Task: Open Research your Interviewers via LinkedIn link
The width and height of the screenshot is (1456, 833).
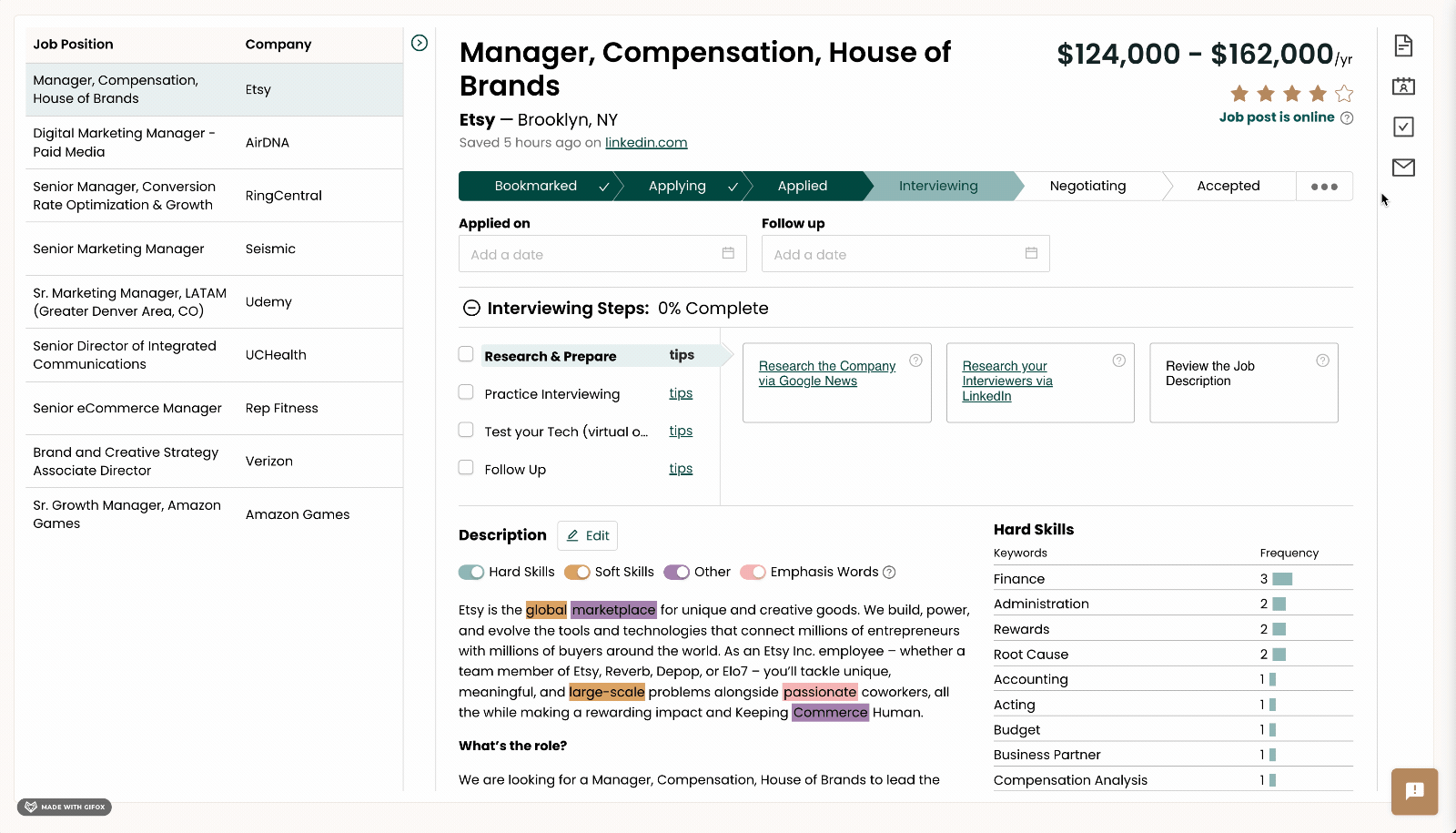Action: pos(1007,381)
